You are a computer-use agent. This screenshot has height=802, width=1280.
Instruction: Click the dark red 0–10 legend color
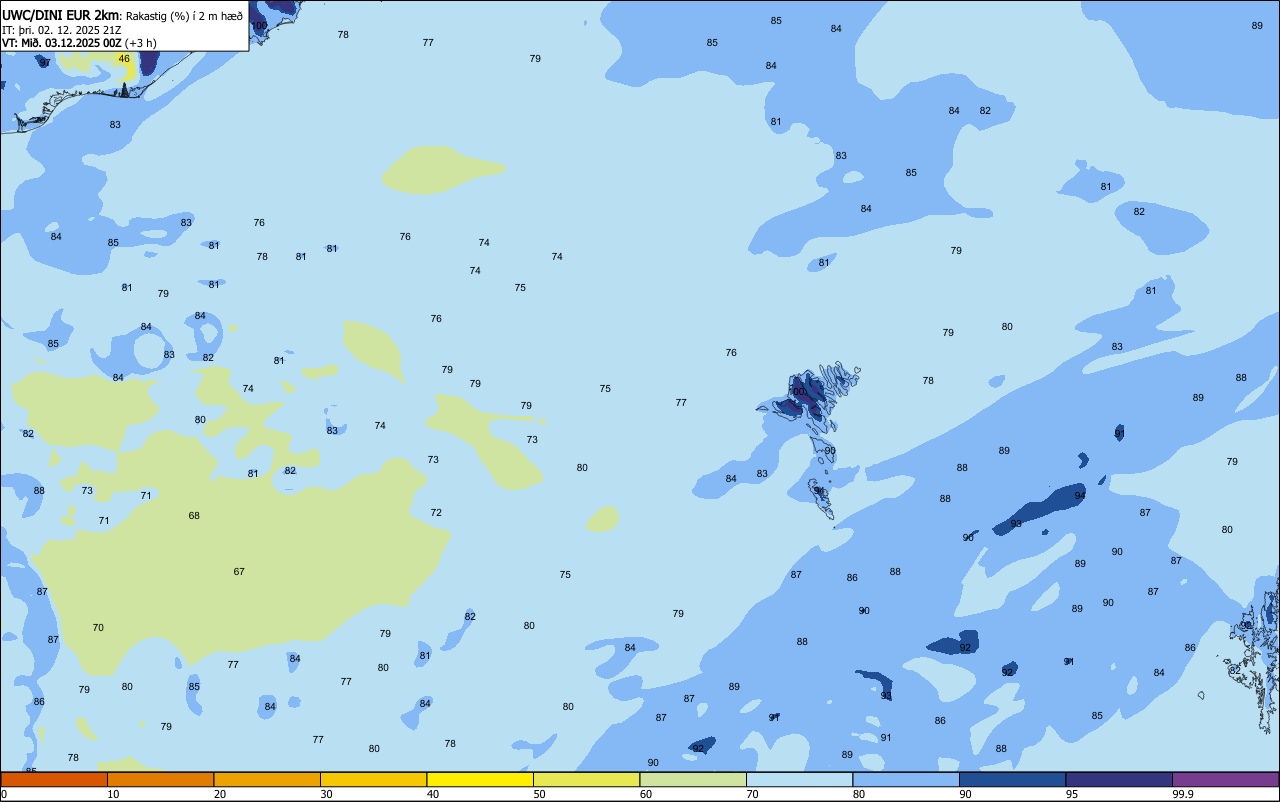coord(54,779)
